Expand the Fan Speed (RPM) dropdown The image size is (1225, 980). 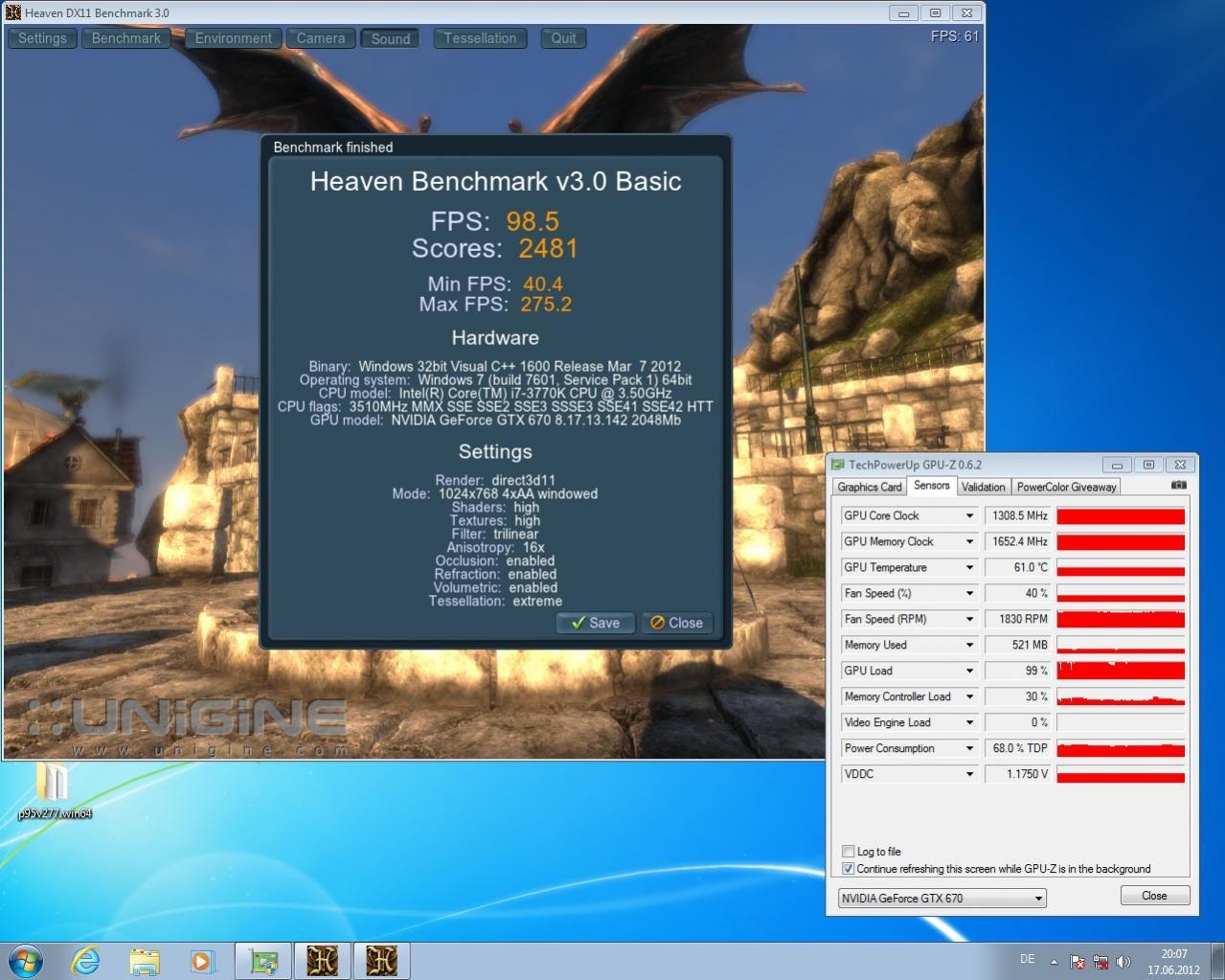tap(969, 619)
